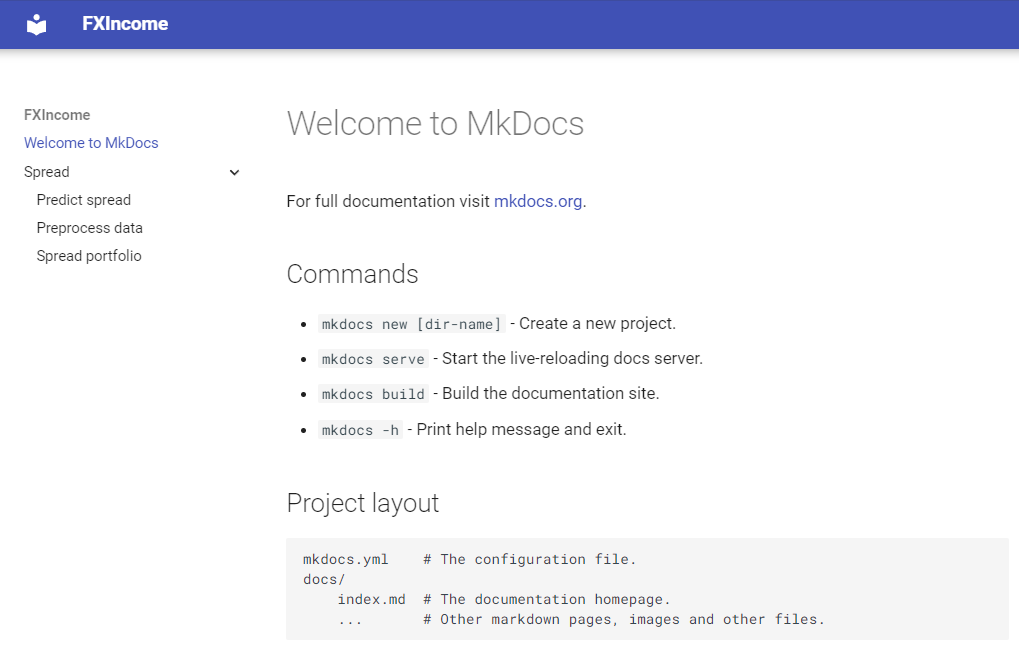Follow the mkdocs.org hyperlink
The image size is (1019, 668).
pyautogui.click(x=538, y=201)
